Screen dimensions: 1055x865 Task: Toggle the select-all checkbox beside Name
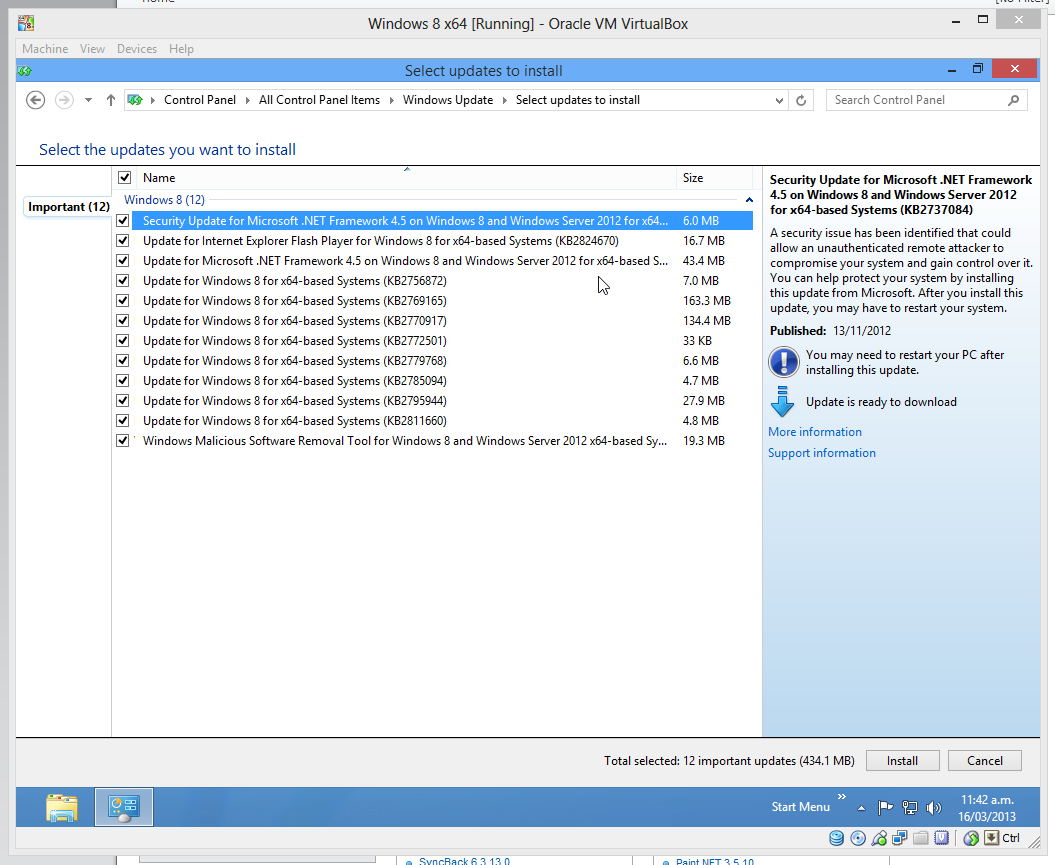[x=124, y=178]
